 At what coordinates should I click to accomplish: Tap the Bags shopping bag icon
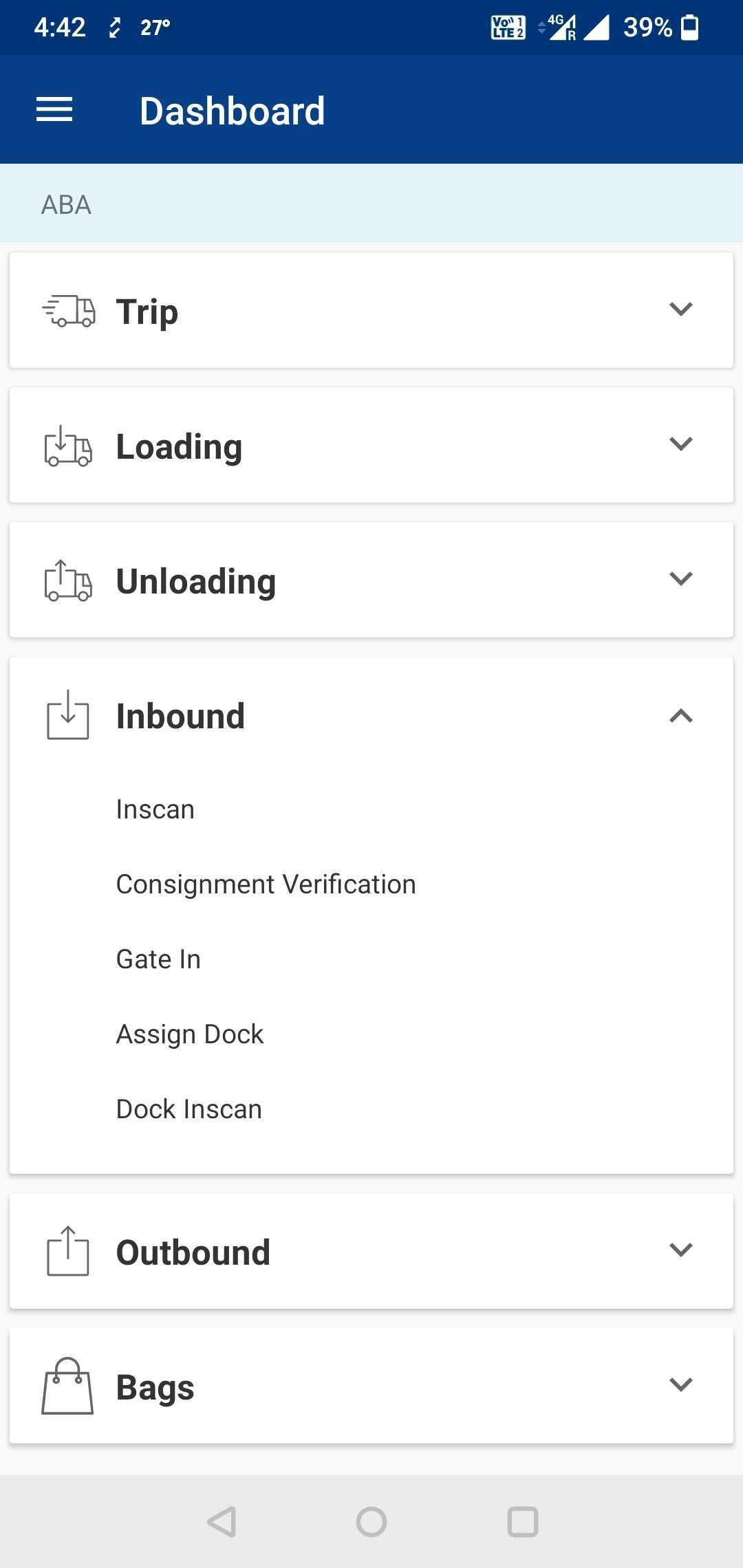[x=67, y=1386]
